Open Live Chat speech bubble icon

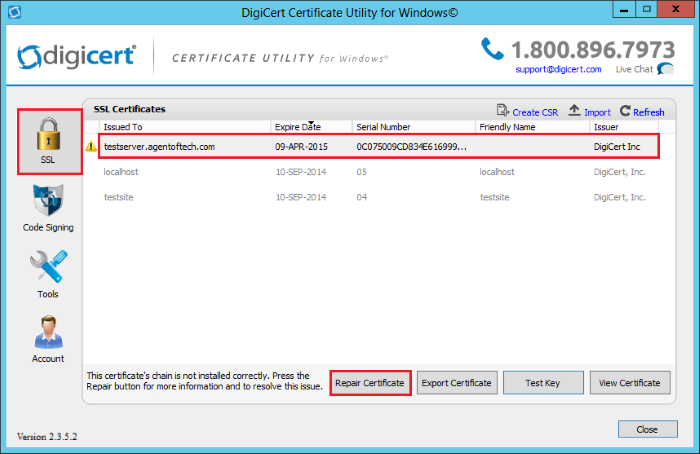[665, 69]
